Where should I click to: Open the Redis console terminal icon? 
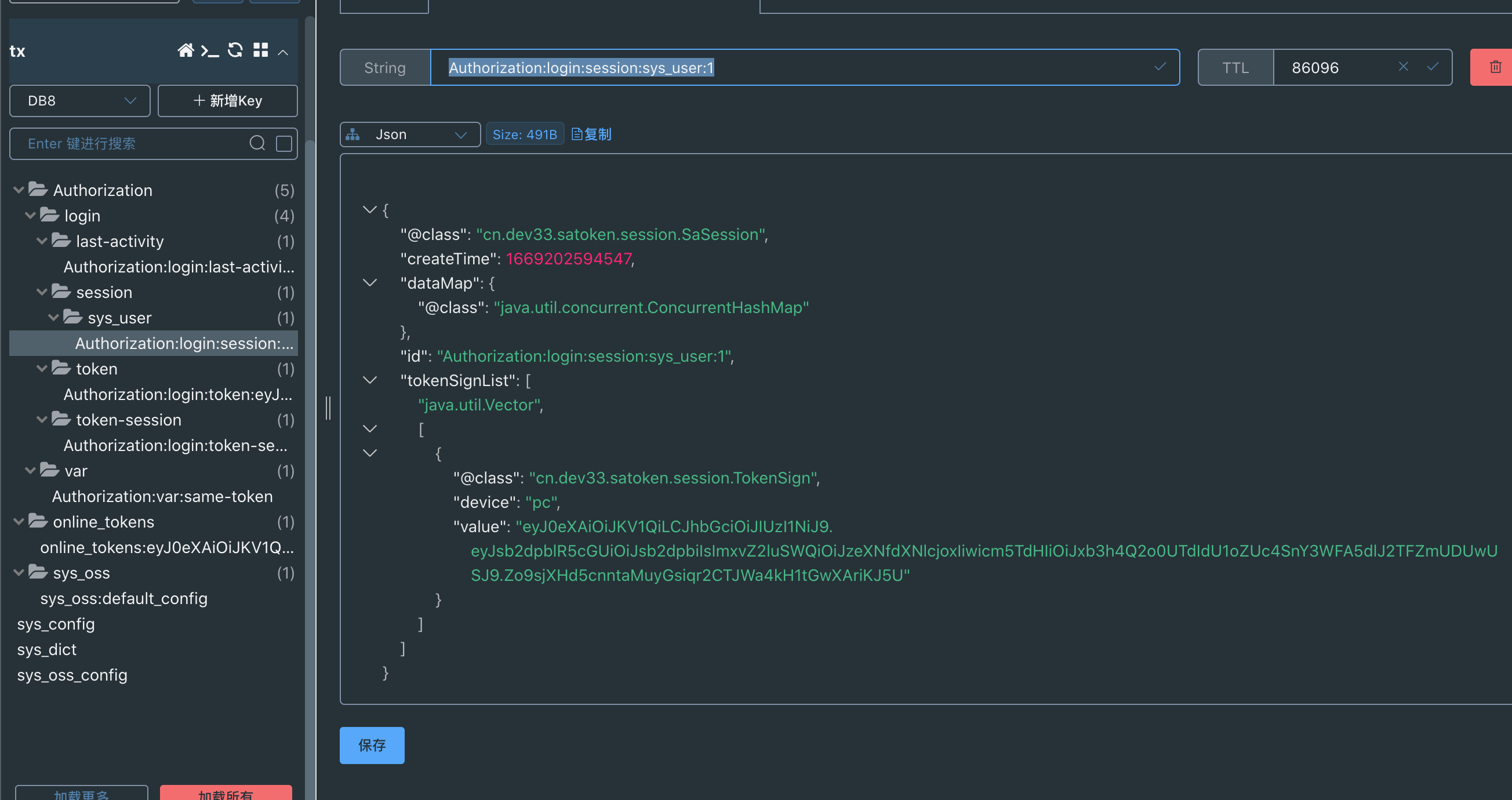[x=209, y=51]
